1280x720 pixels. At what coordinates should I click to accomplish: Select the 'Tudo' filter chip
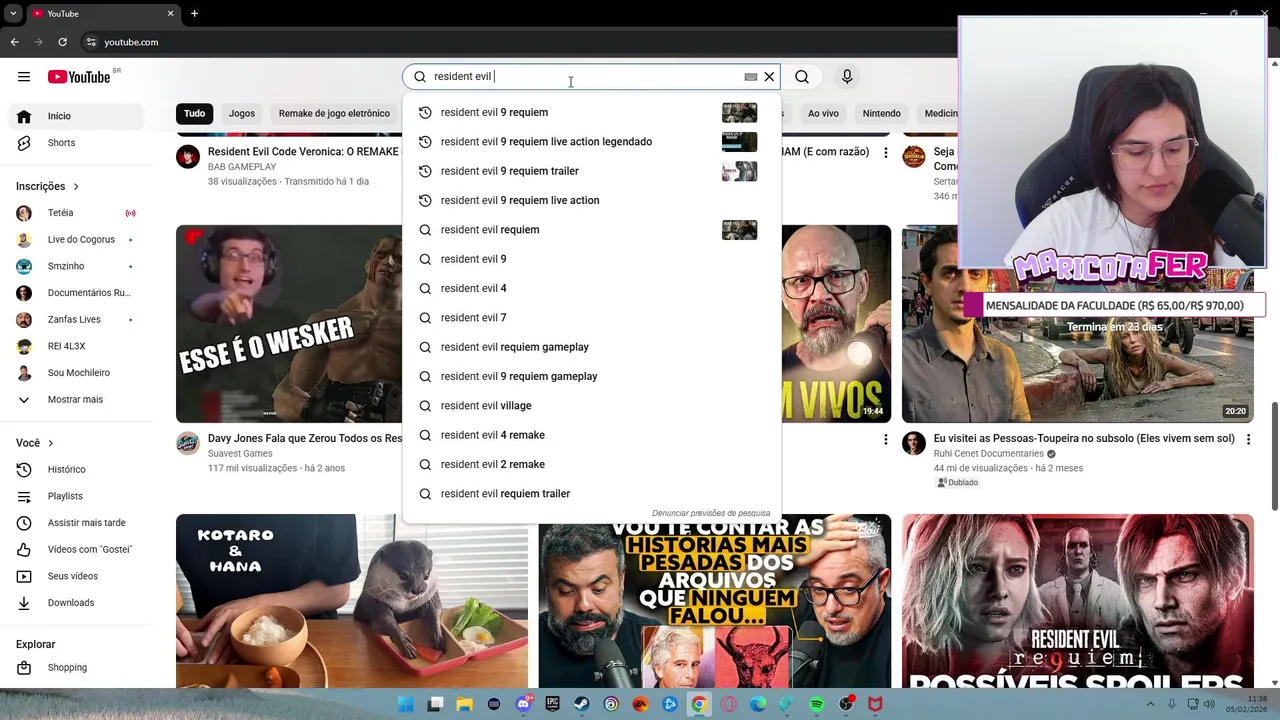(194, 113)
